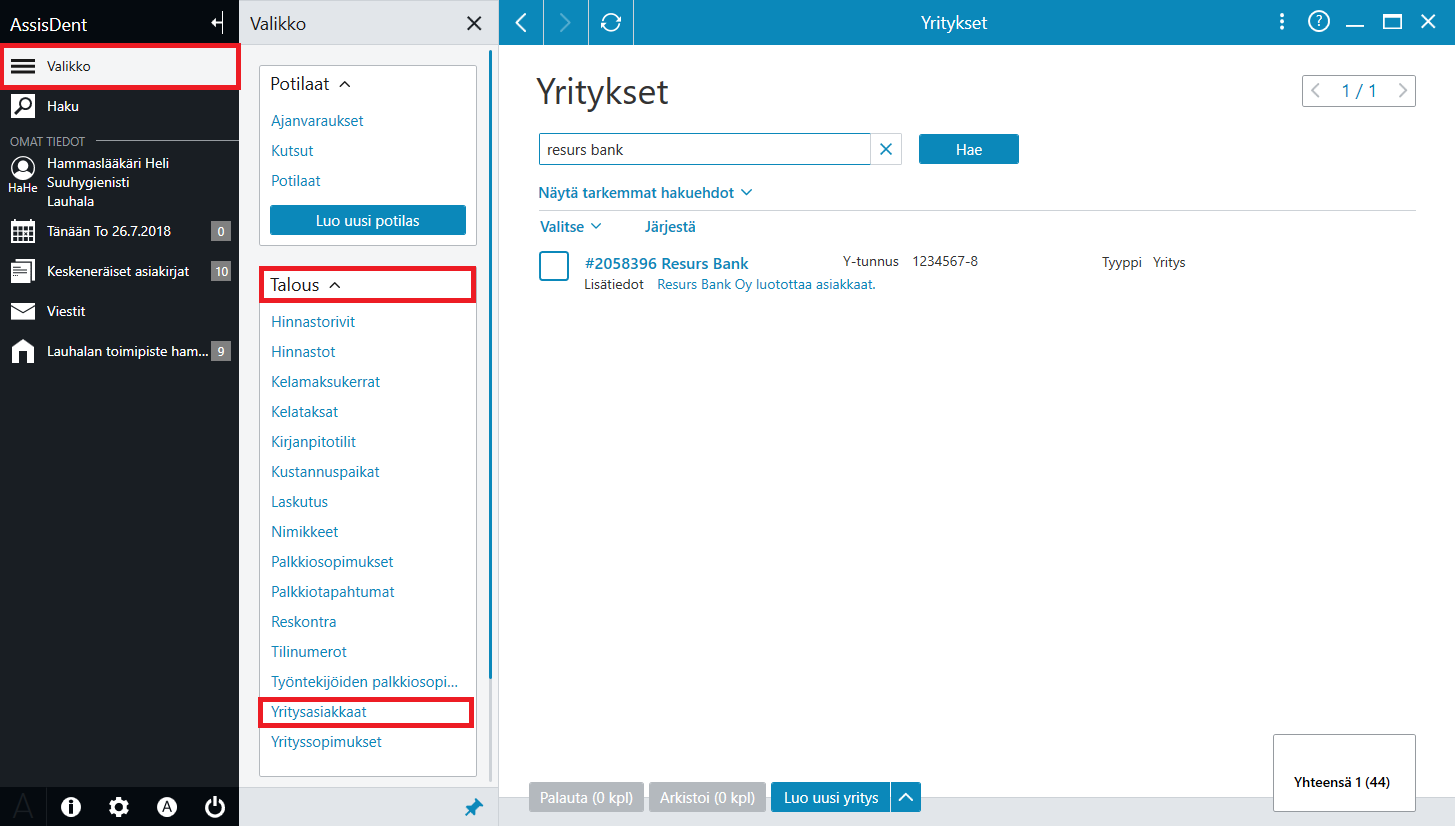Screen dimensions: 1455x826
Task: Click the info icon in the bottom sidebar
Action: click(x=71, y=807)
